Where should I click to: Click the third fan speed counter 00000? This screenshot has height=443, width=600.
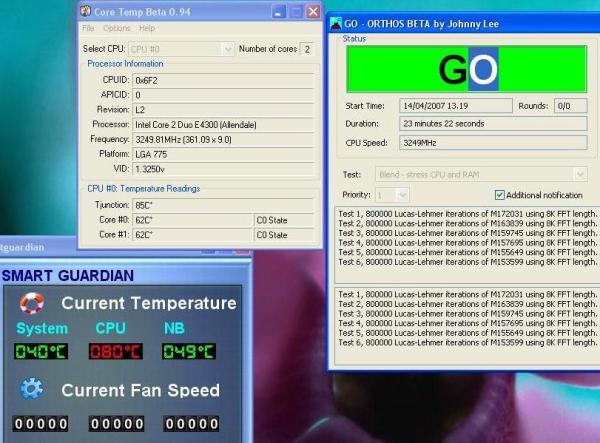(191, 424)
